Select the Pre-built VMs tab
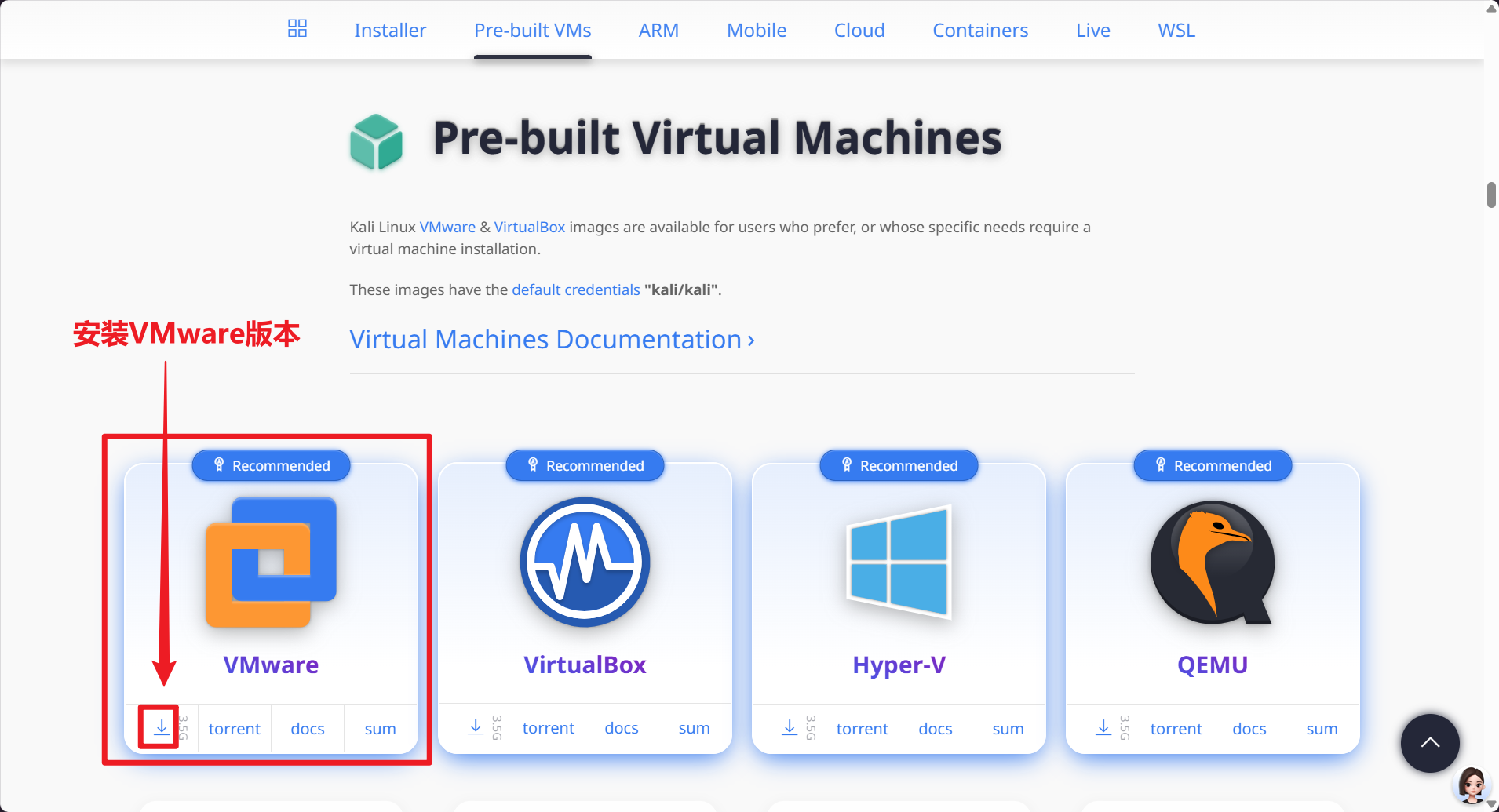 tap(533, 30)
